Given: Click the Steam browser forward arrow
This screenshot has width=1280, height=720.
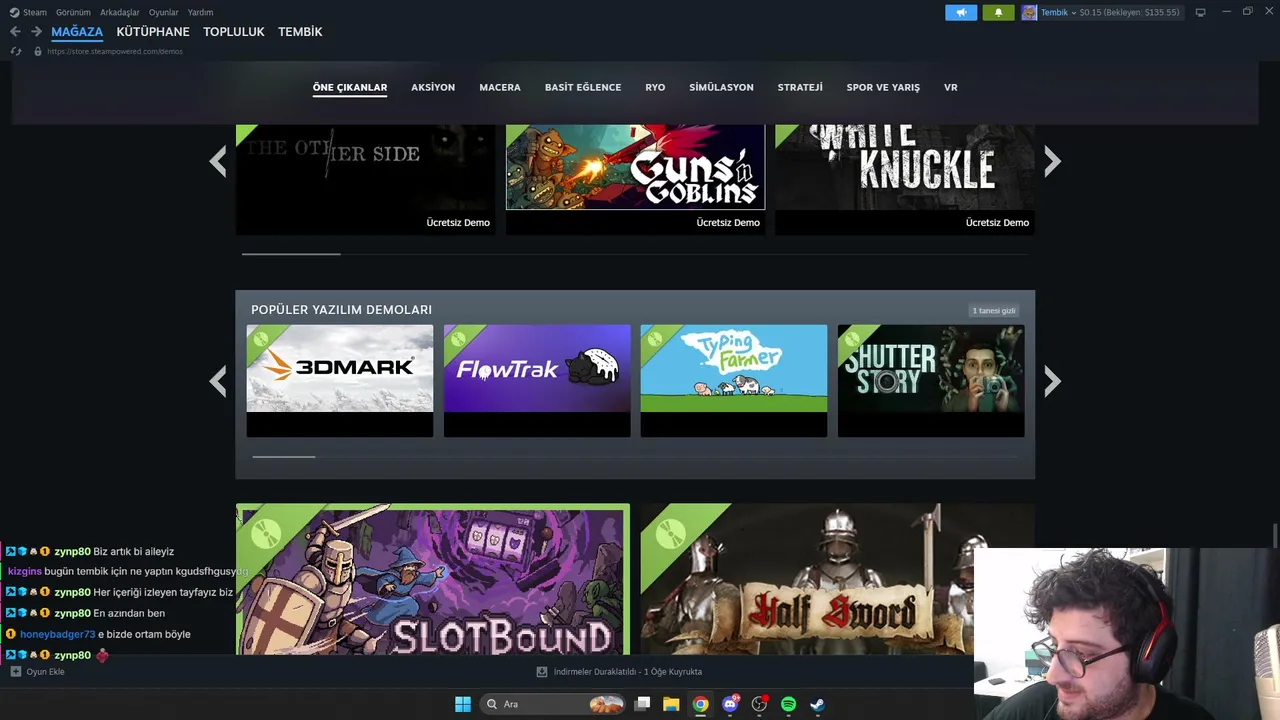Looking at the screenshot, I should (x=36, y=32).
